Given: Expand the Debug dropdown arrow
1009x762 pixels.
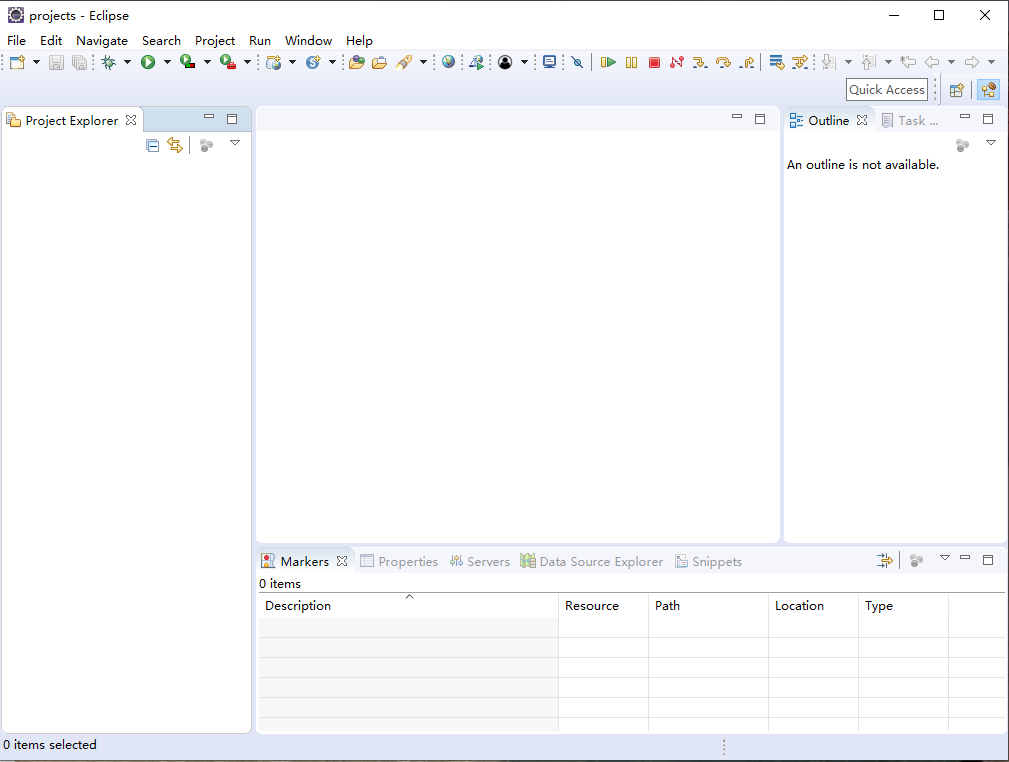Looking at the screenshot, I should pos(127,62).
